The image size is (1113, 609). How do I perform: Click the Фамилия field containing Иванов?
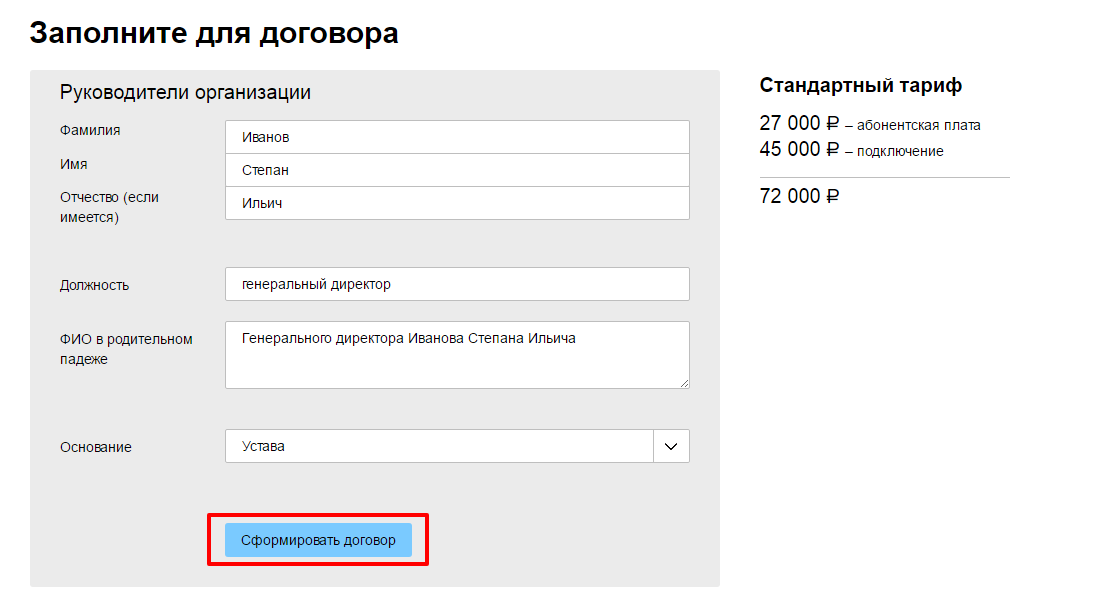coord(457,137)
